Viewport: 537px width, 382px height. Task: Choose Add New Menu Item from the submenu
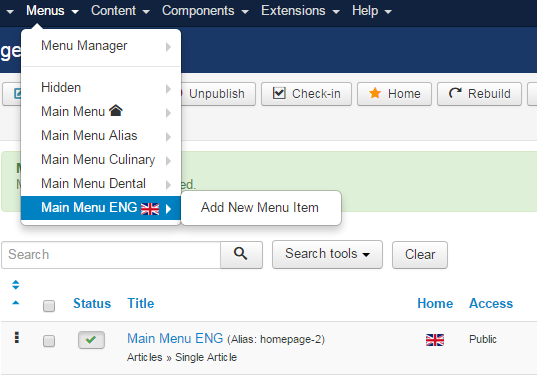click(x=260, y=208)
